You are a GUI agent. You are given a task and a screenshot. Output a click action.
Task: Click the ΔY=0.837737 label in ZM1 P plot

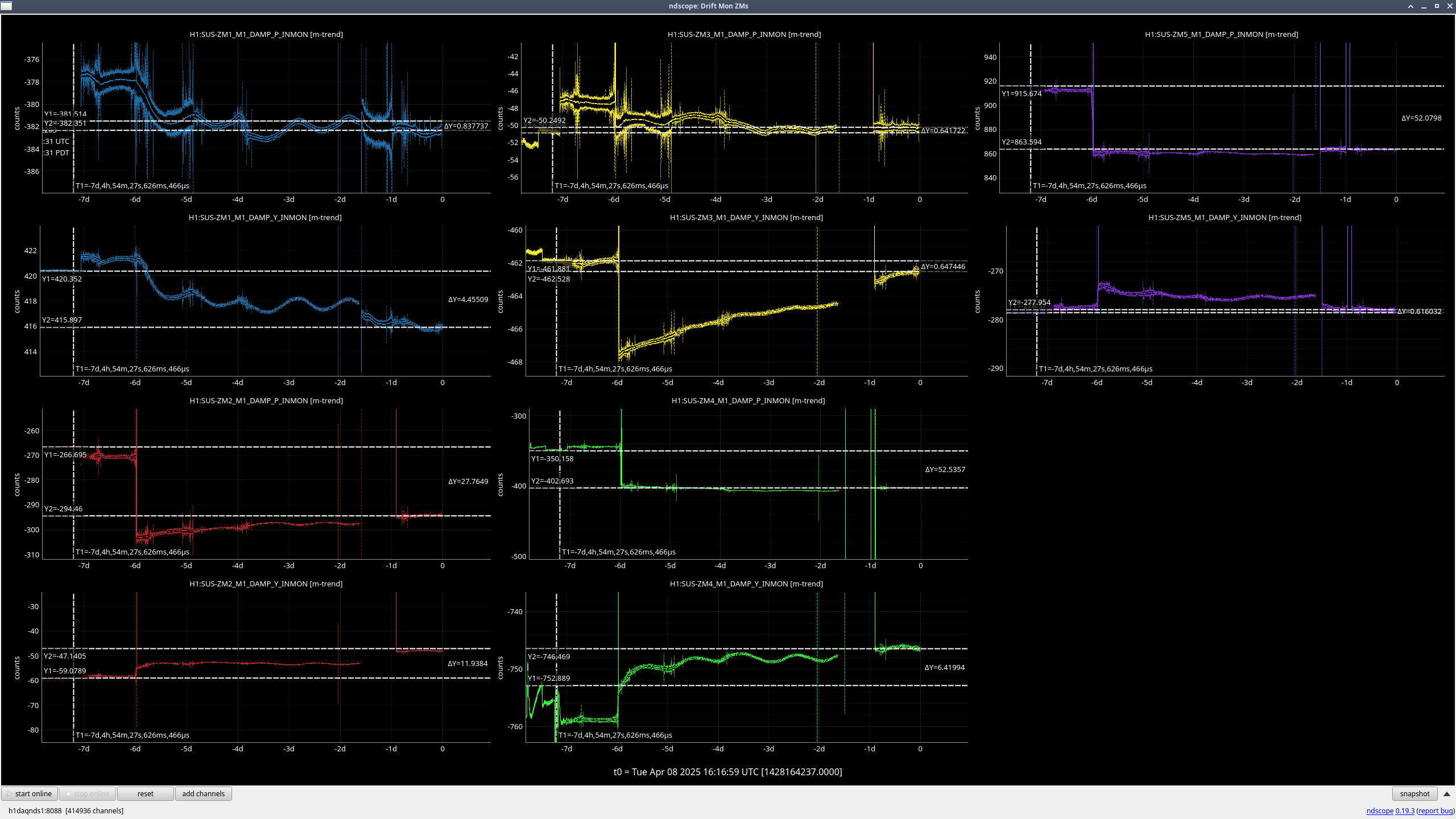click(x=466, y=126)
